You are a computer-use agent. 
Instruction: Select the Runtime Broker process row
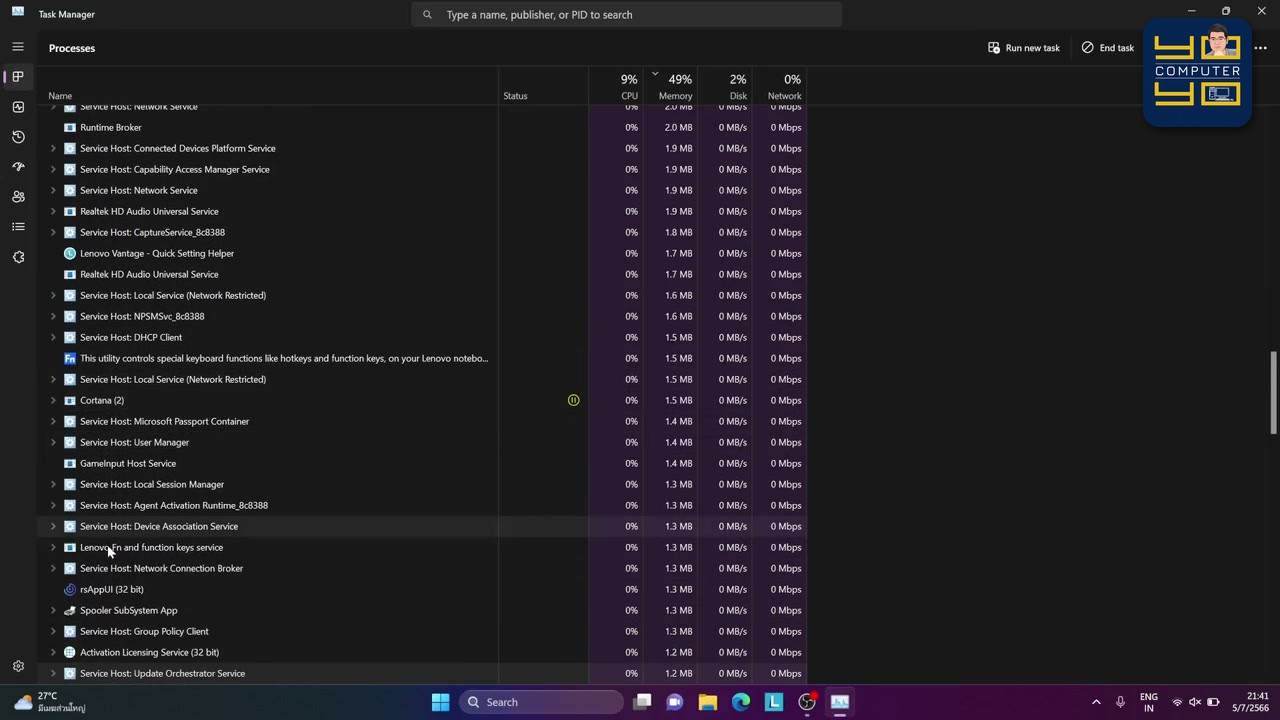425,127
